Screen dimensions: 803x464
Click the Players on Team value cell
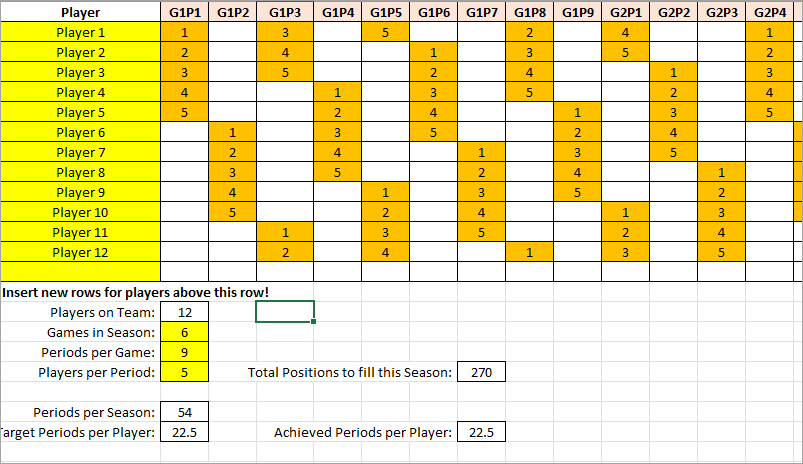coord(184,312)
